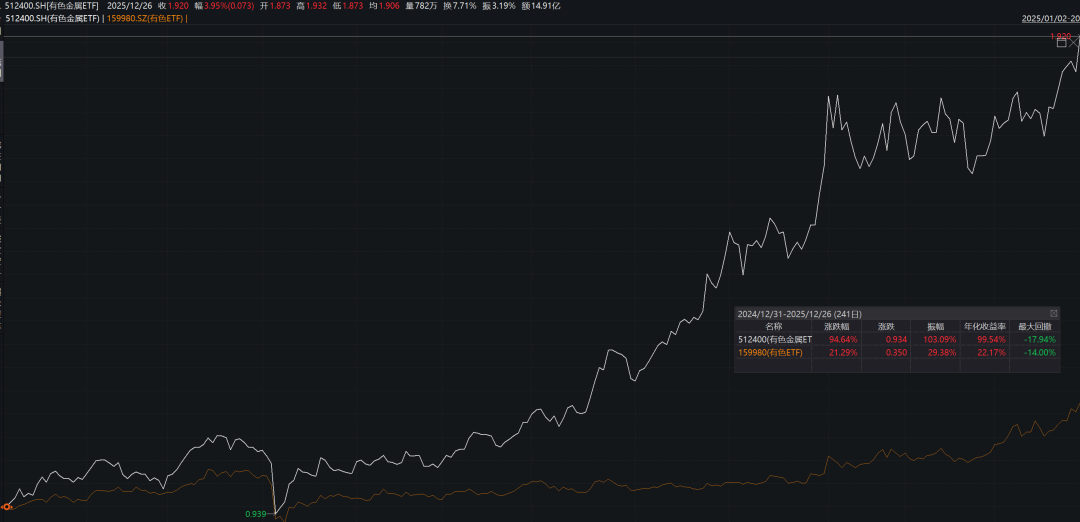
Task: Click the date range link 2025/01/02
Action: (x=1051, y=19)
